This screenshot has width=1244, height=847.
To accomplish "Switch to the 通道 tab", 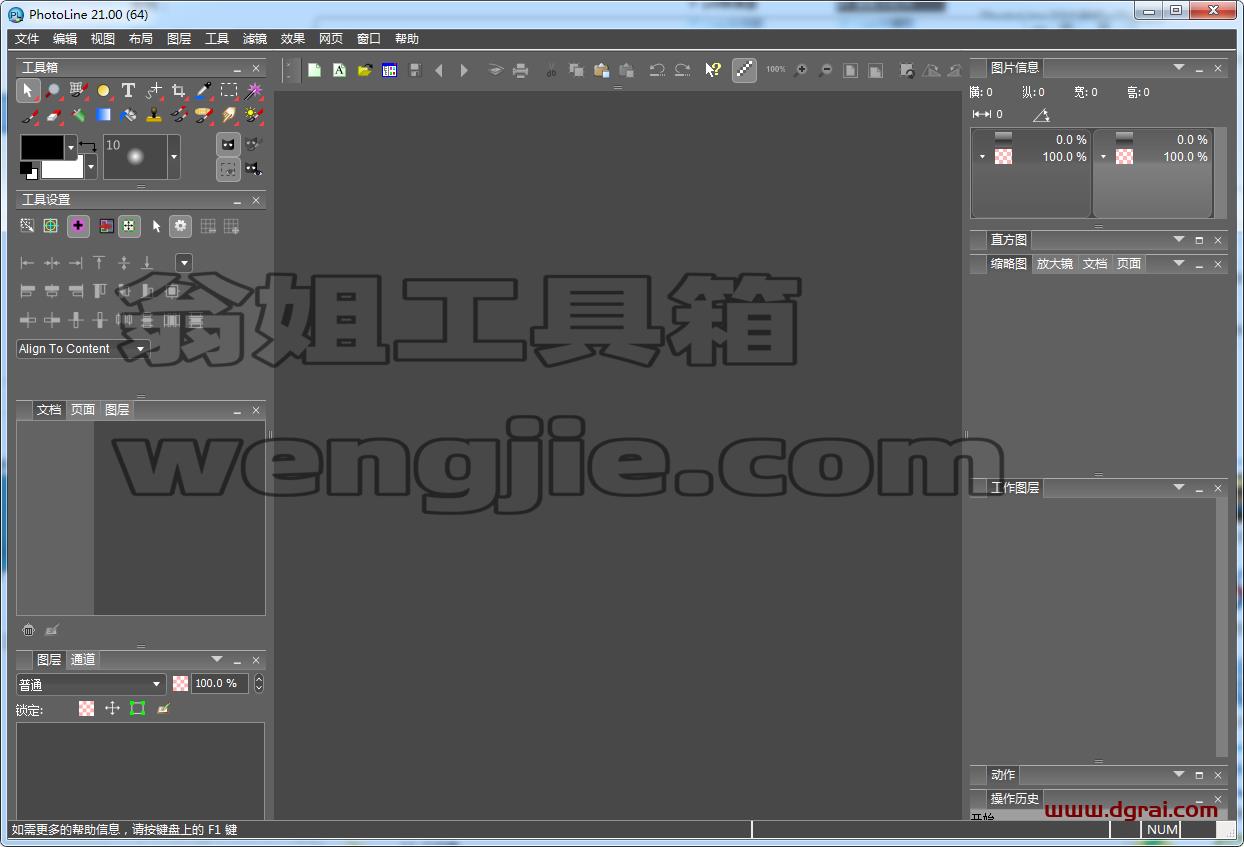I will pyautogui.click(x=83, y=660).
